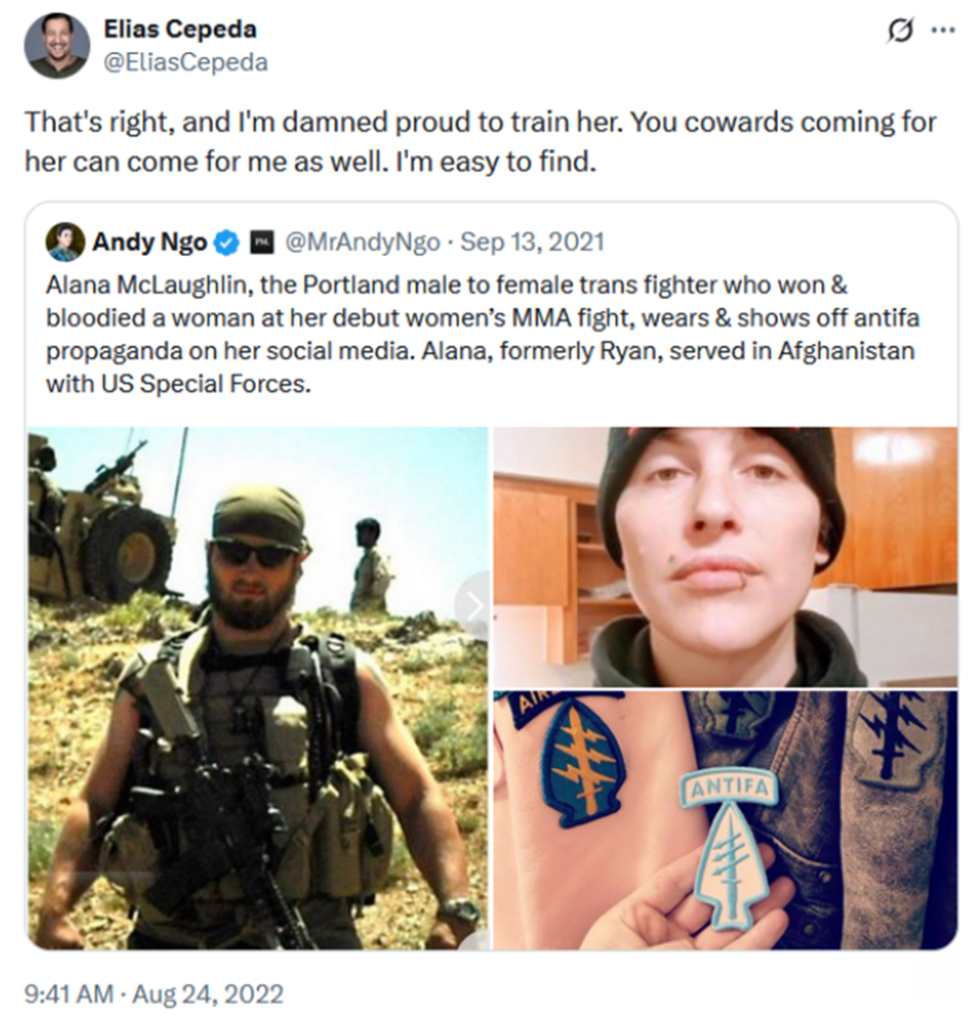Image resolution: width=980 pixels, height=1024 pixels.
Task: Open the selfie photo with black beanie
Action: click(x=724, y=555)
